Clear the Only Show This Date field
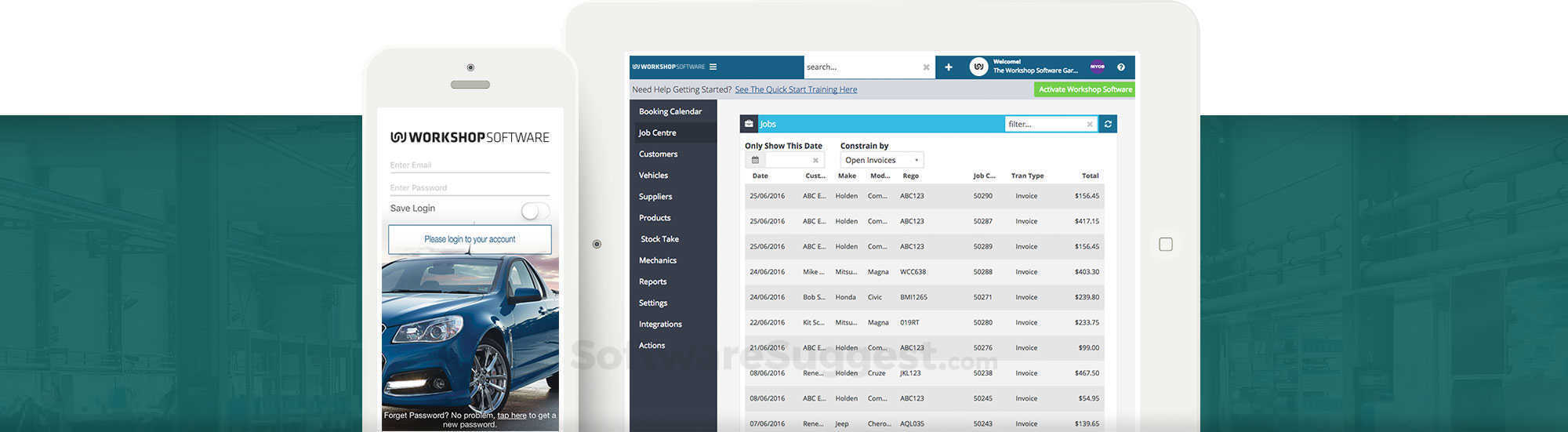This screenshot has width=1568, height=432. (x=815, y=160)
